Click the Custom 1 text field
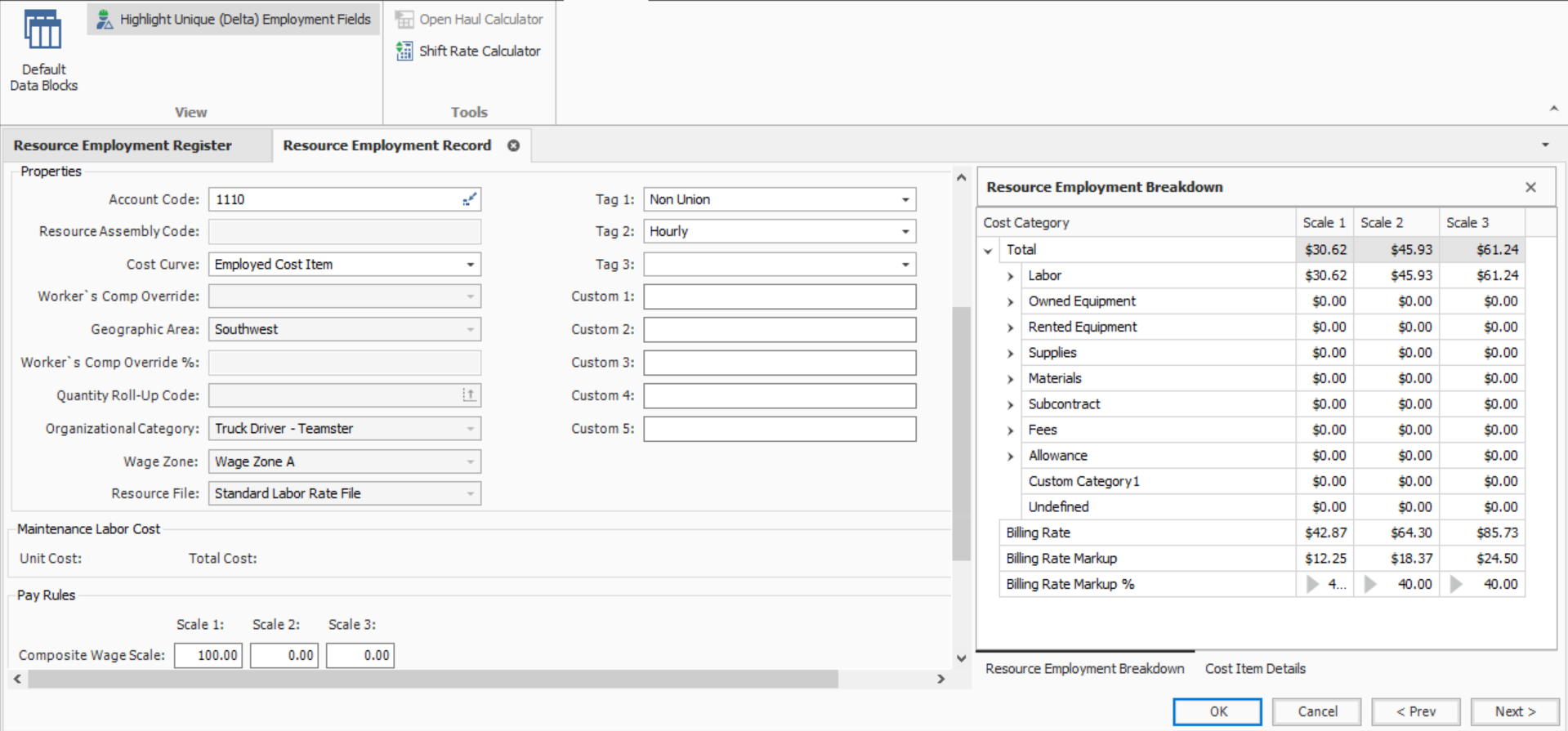 [779, 296]
